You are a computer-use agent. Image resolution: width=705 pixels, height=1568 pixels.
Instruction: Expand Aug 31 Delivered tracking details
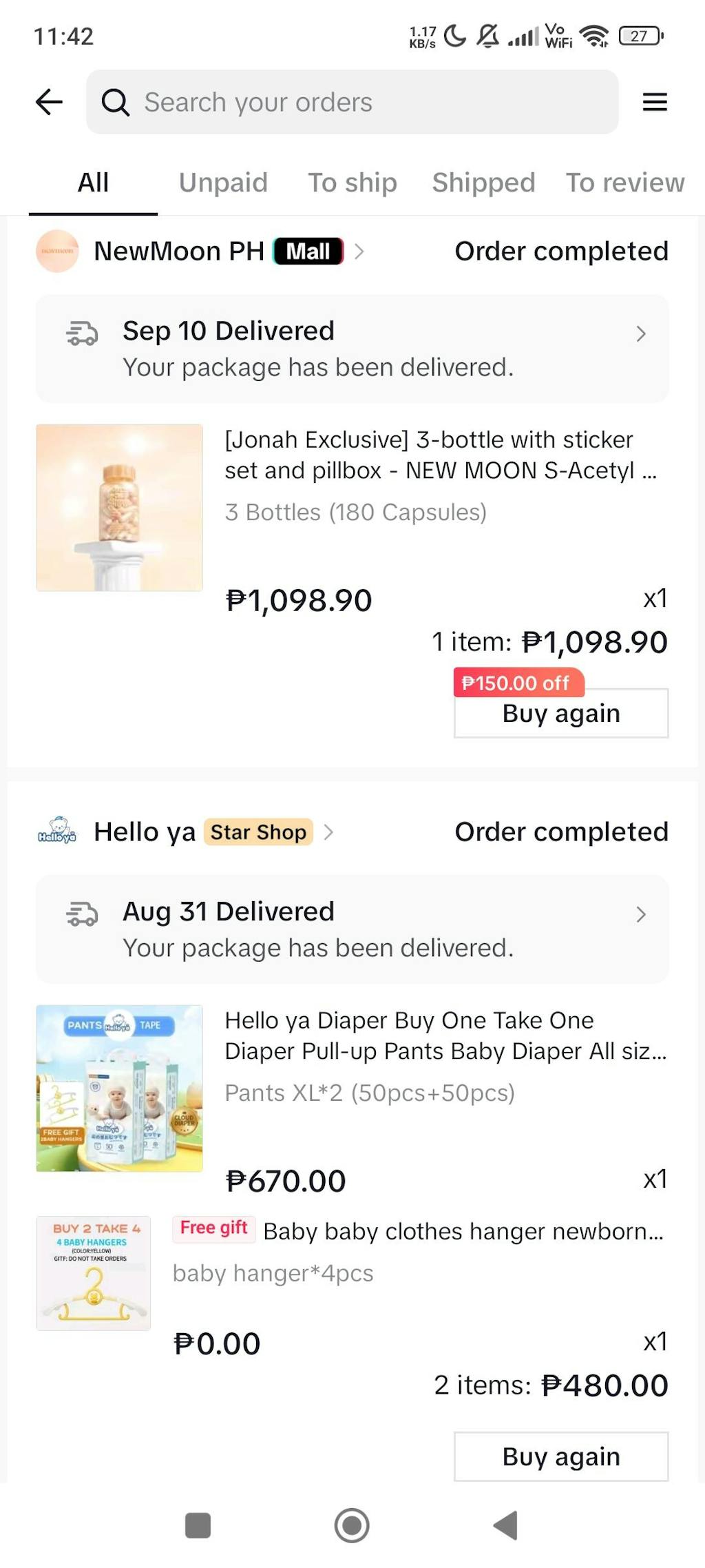(640, 914)
